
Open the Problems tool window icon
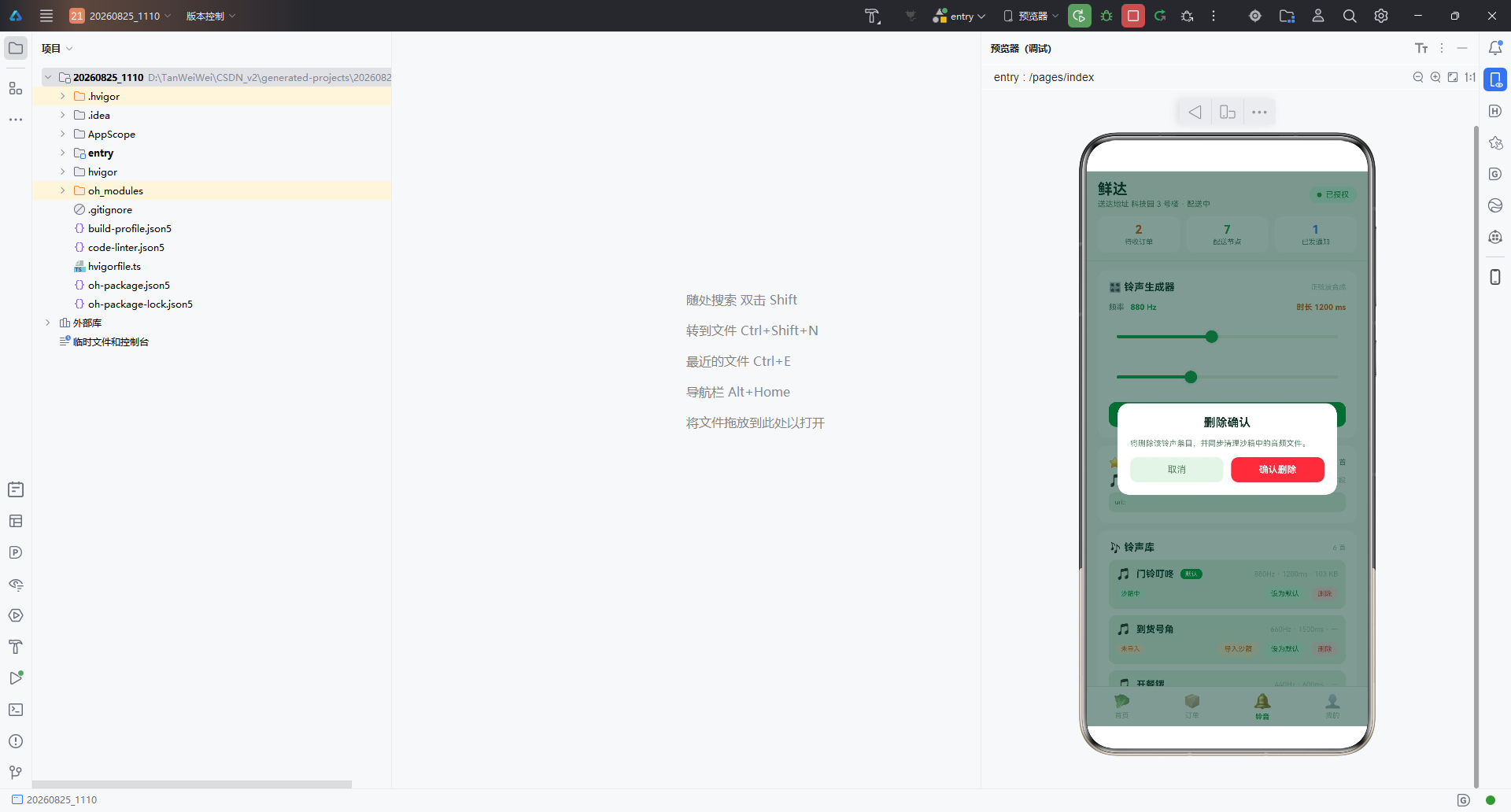click(x=16, y=741)
